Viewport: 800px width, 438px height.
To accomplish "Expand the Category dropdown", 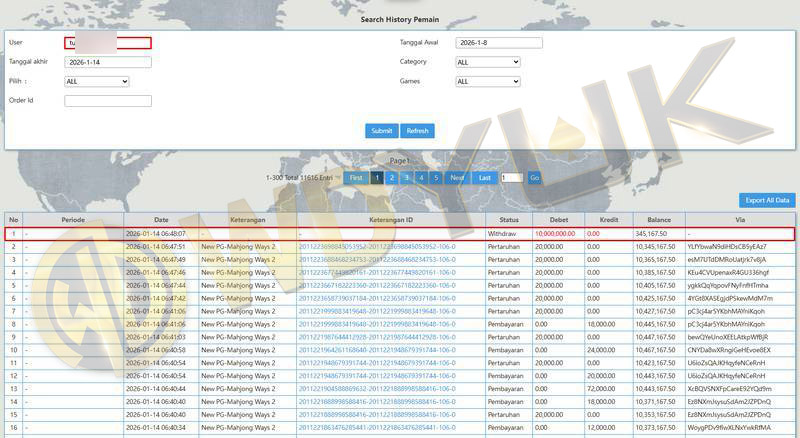I will 487,62.
